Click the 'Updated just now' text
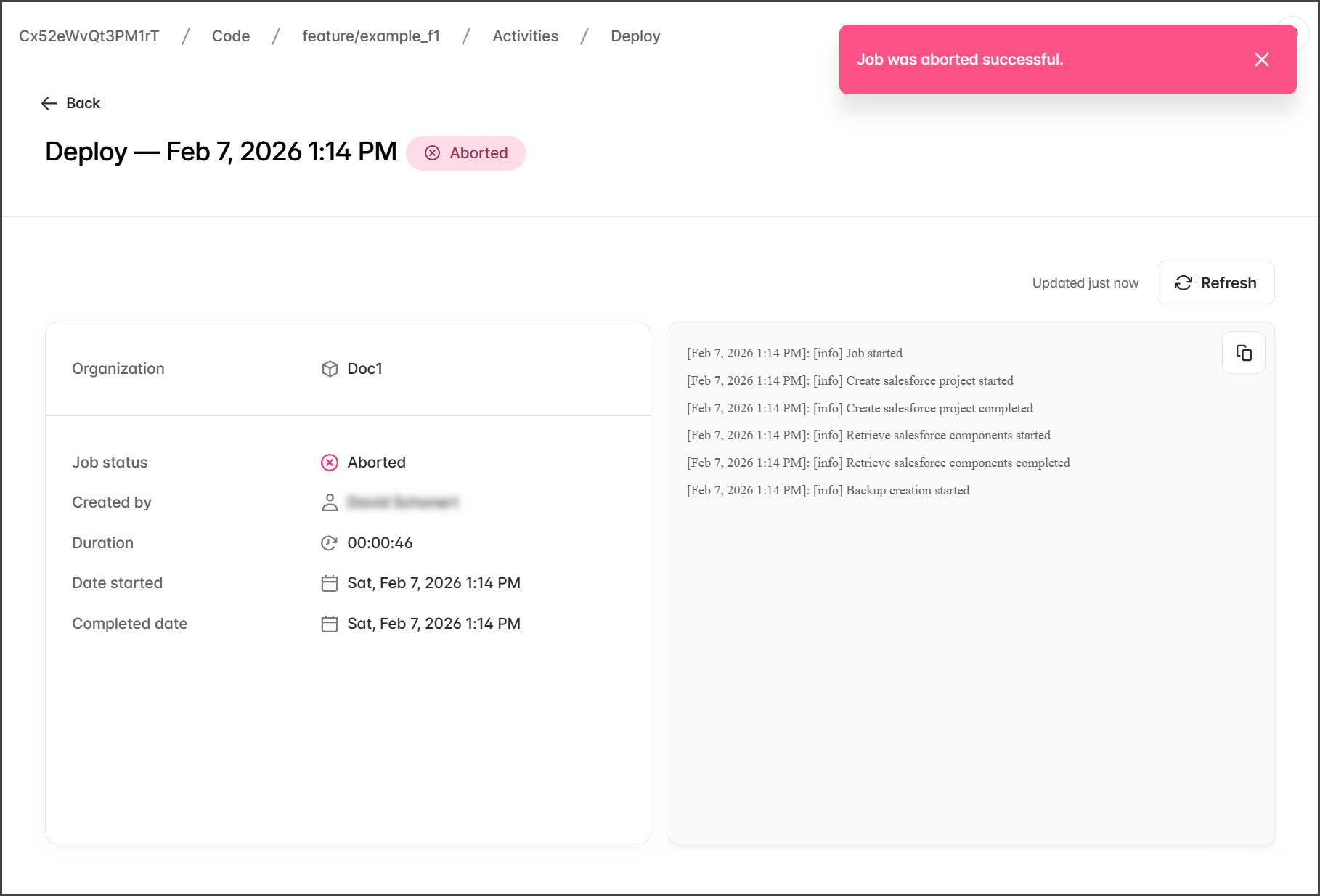Image resolution: width=1320 pixels, height=896 pixels. click(1085, 283)
